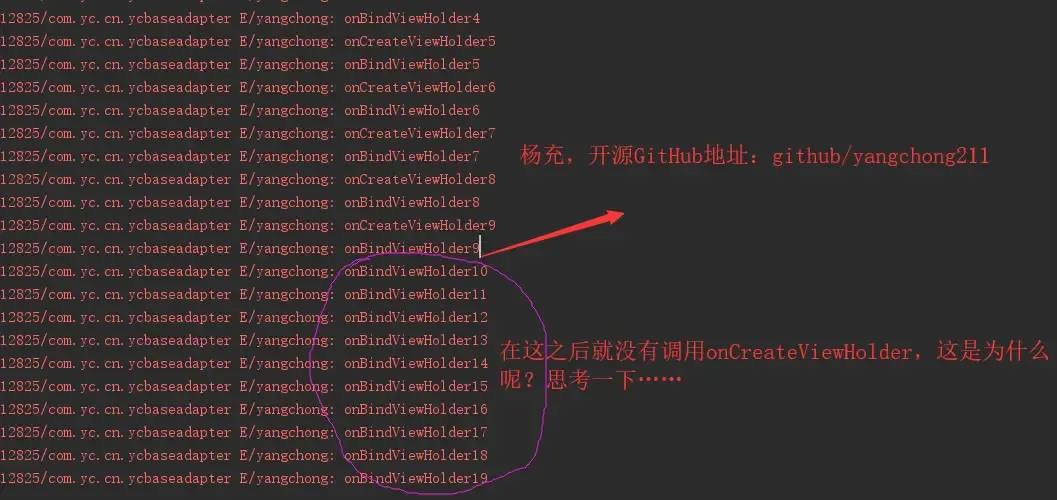The width and height of the screenshot is (1057, 500).
Task: Click the github/yangchong211 address text
Action: [x=880, y=157]
